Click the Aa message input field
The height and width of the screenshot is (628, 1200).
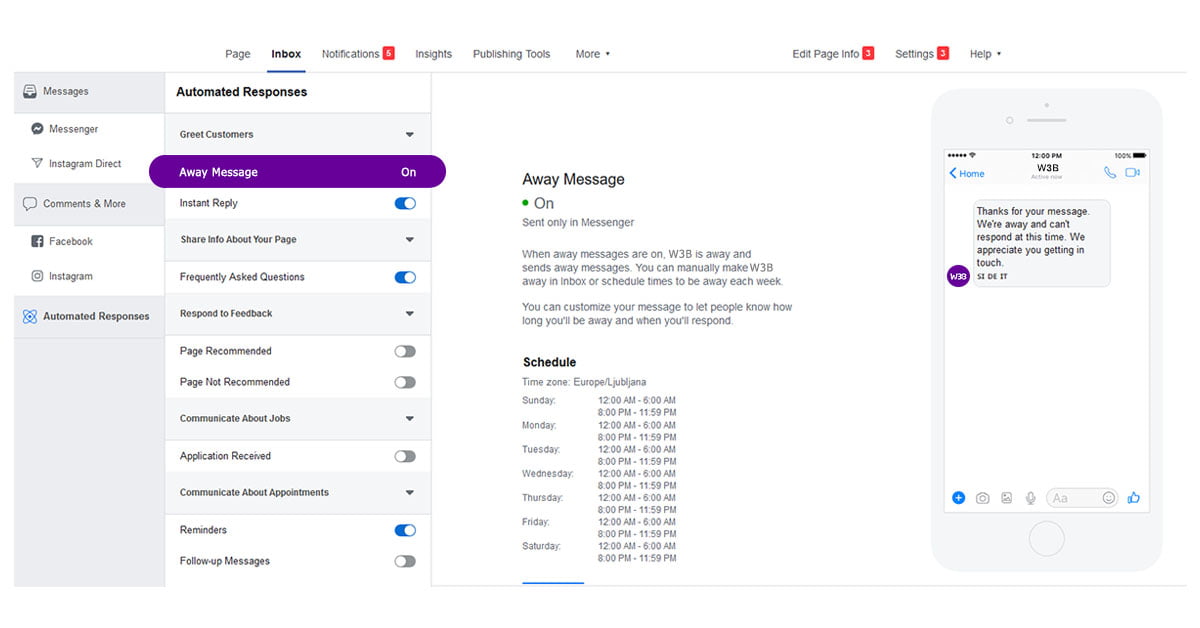click(x=1070, y=498)
